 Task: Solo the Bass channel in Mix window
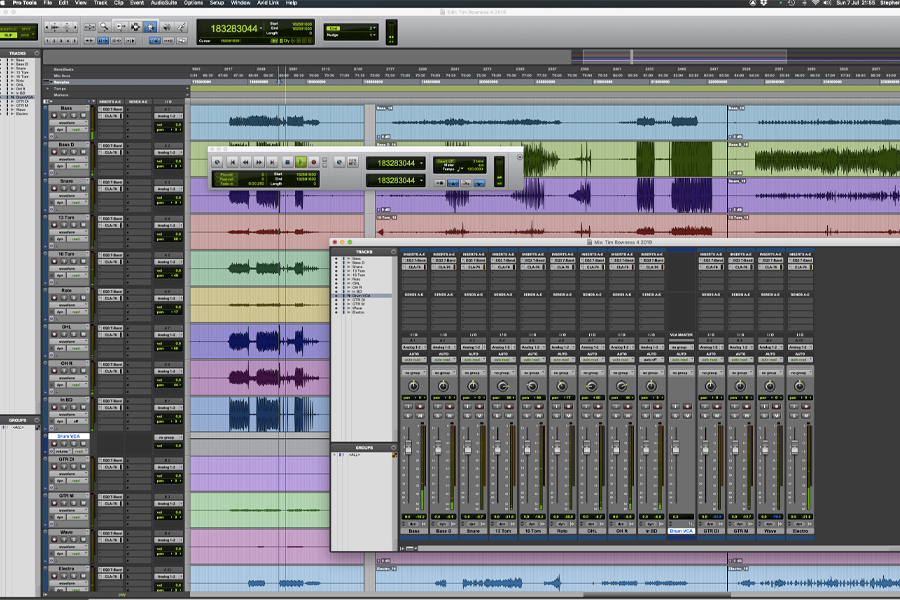coord(408,415)
